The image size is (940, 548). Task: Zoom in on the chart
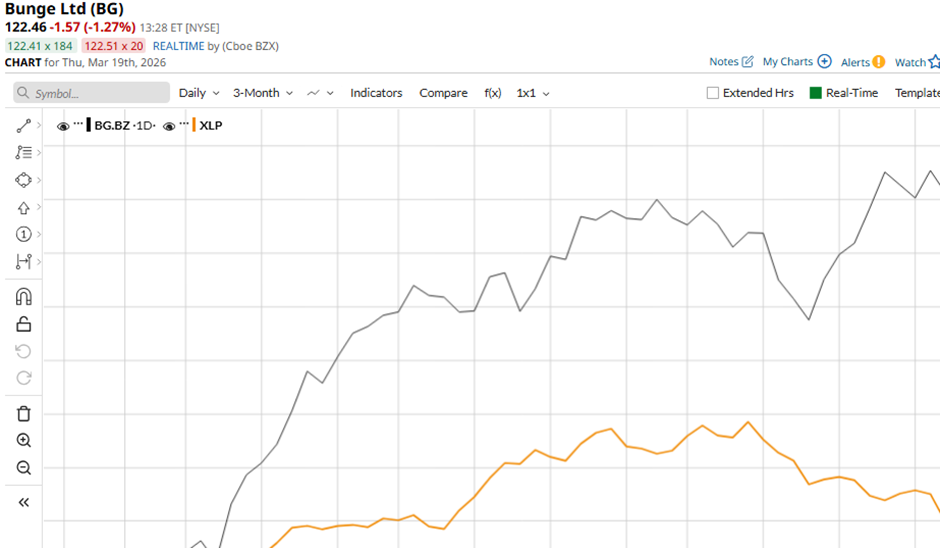point(23,441)
